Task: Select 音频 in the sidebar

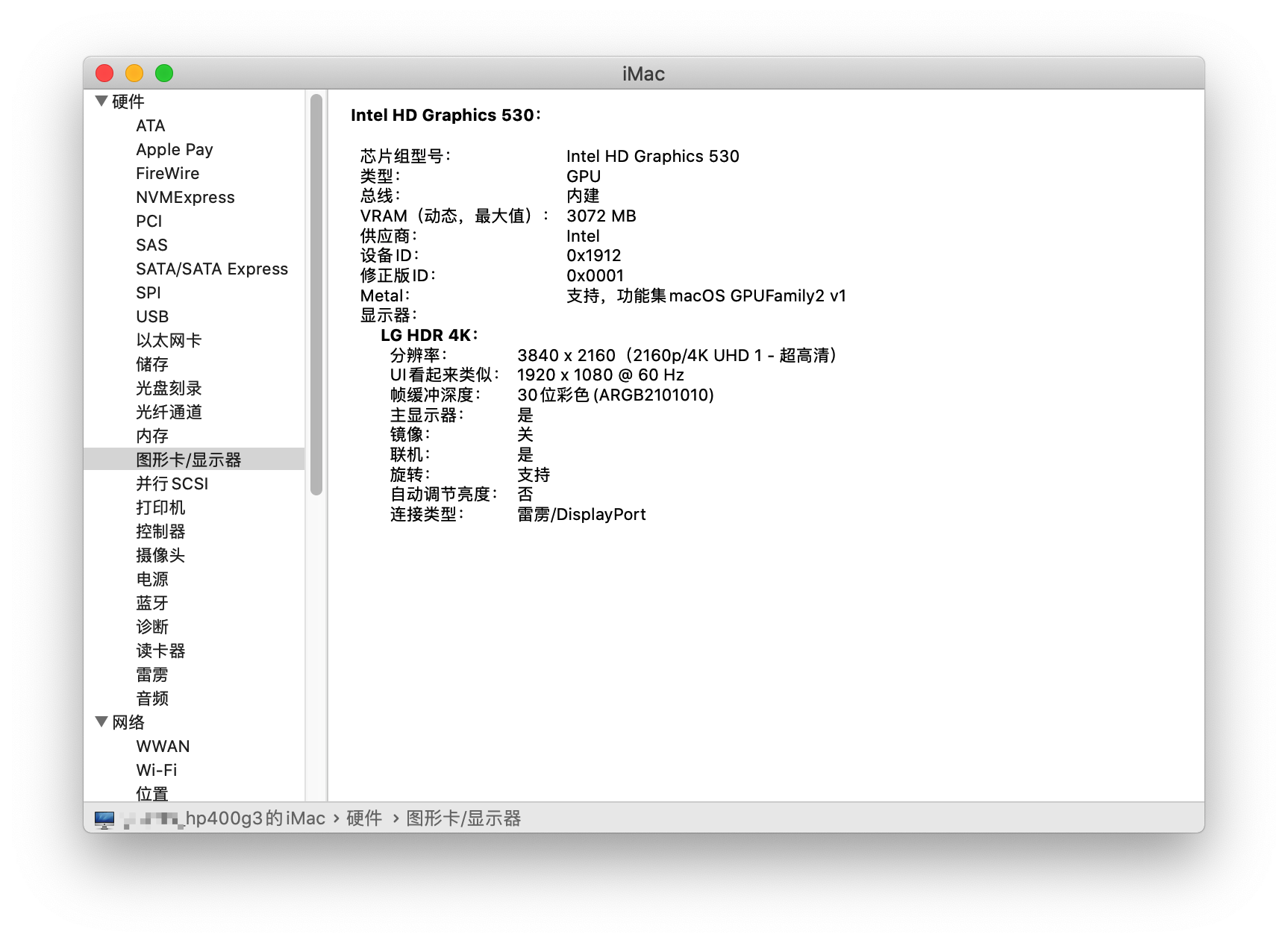Action: [152, 698]
